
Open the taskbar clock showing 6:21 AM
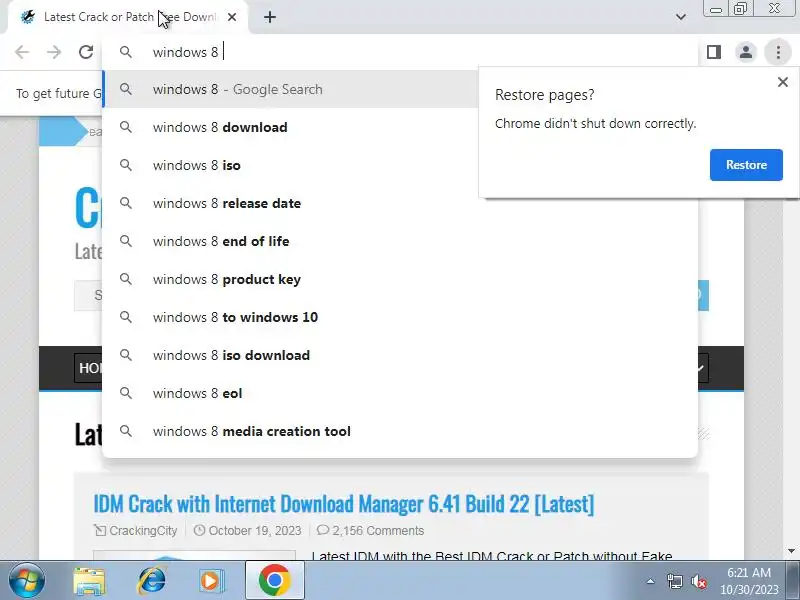pos(749,581)
